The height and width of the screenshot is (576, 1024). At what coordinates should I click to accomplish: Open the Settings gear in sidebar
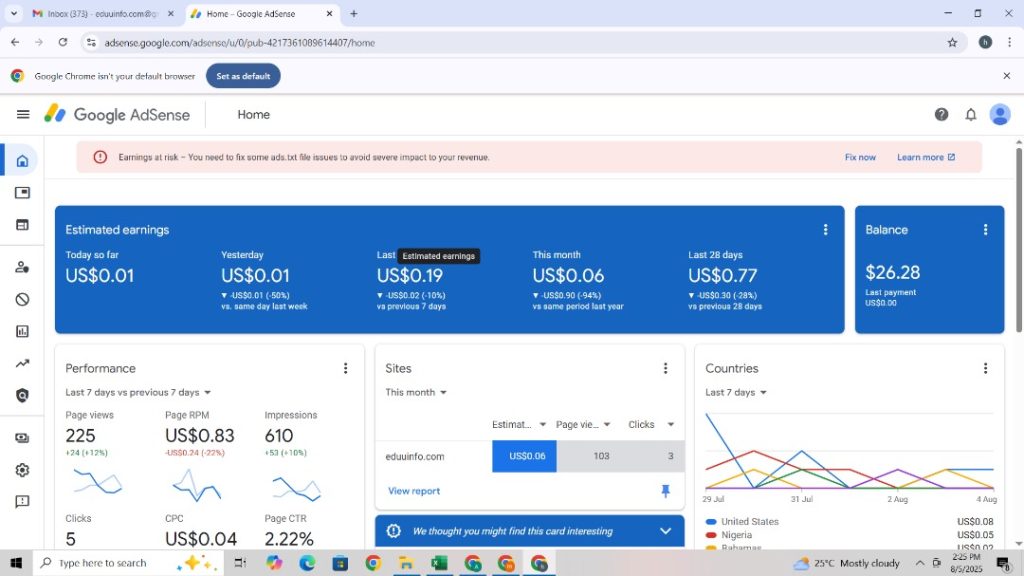(x=22, y=470)
